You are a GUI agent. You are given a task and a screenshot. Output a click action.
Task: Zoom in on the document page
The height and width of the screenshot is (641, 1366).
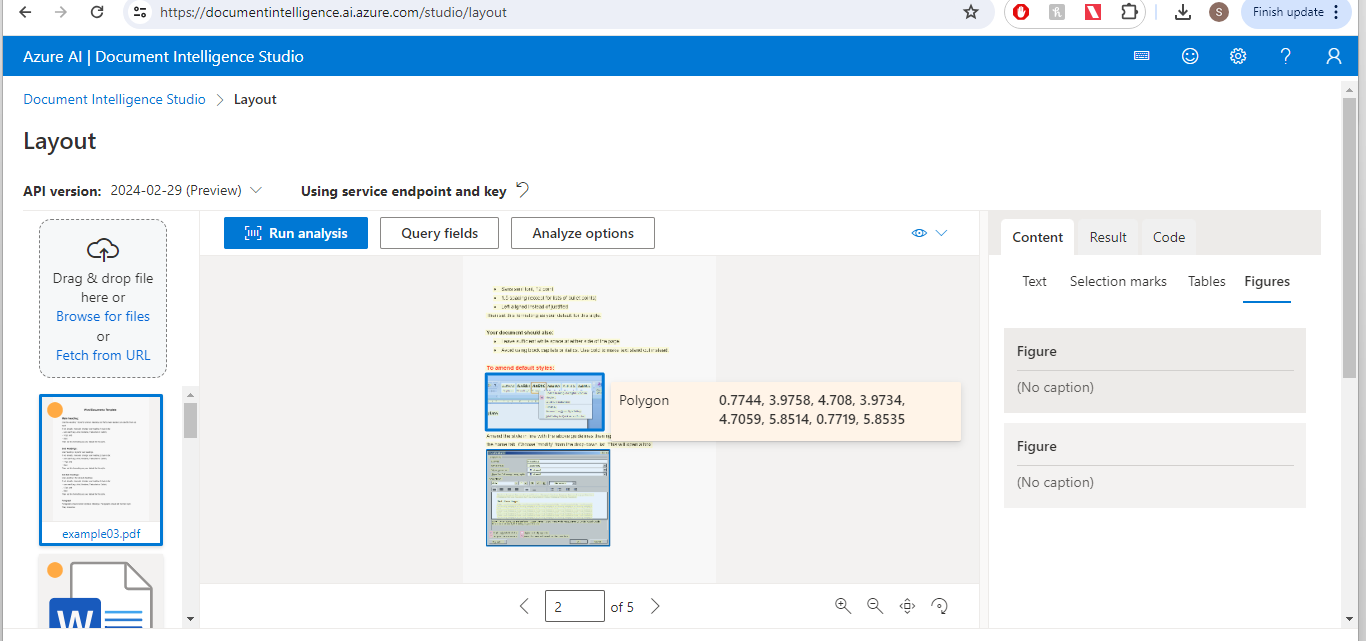click(x=842, y=605)
